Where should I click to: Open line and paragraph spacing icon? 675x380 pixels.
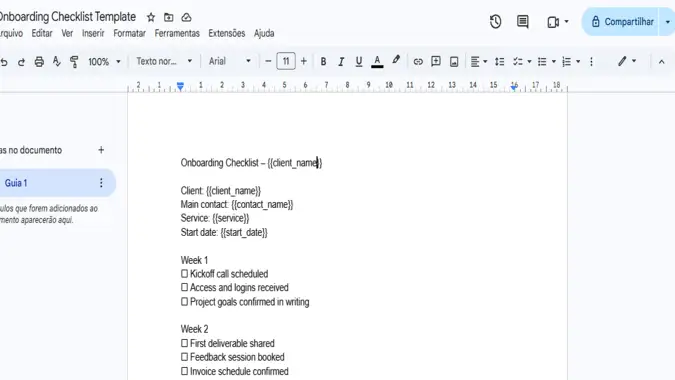[499, 62]
